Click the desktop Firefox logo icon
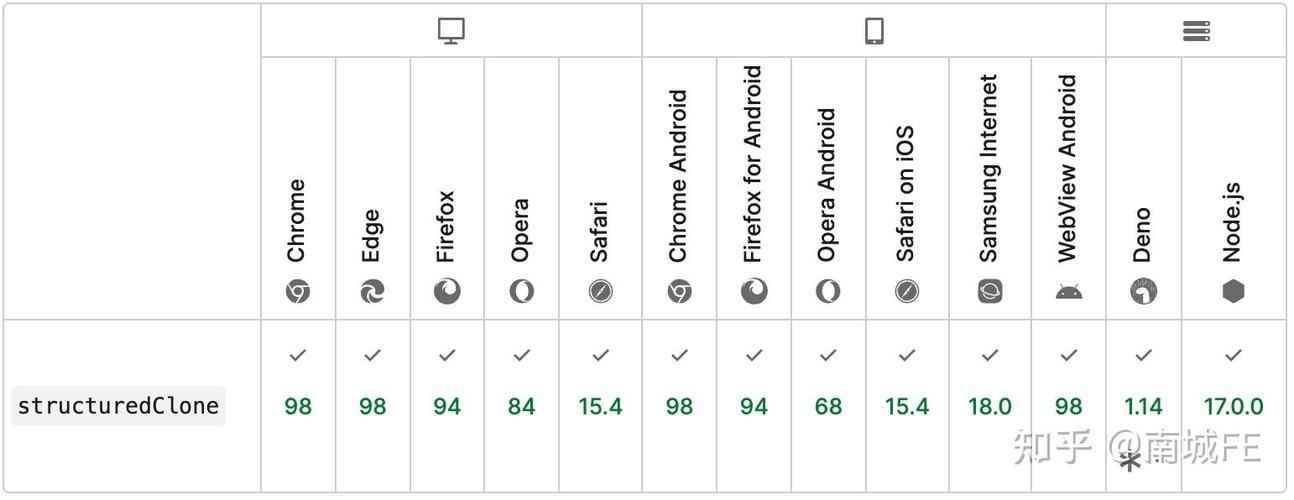Screen dimensions: 1294x500 [x=447, y=292]
